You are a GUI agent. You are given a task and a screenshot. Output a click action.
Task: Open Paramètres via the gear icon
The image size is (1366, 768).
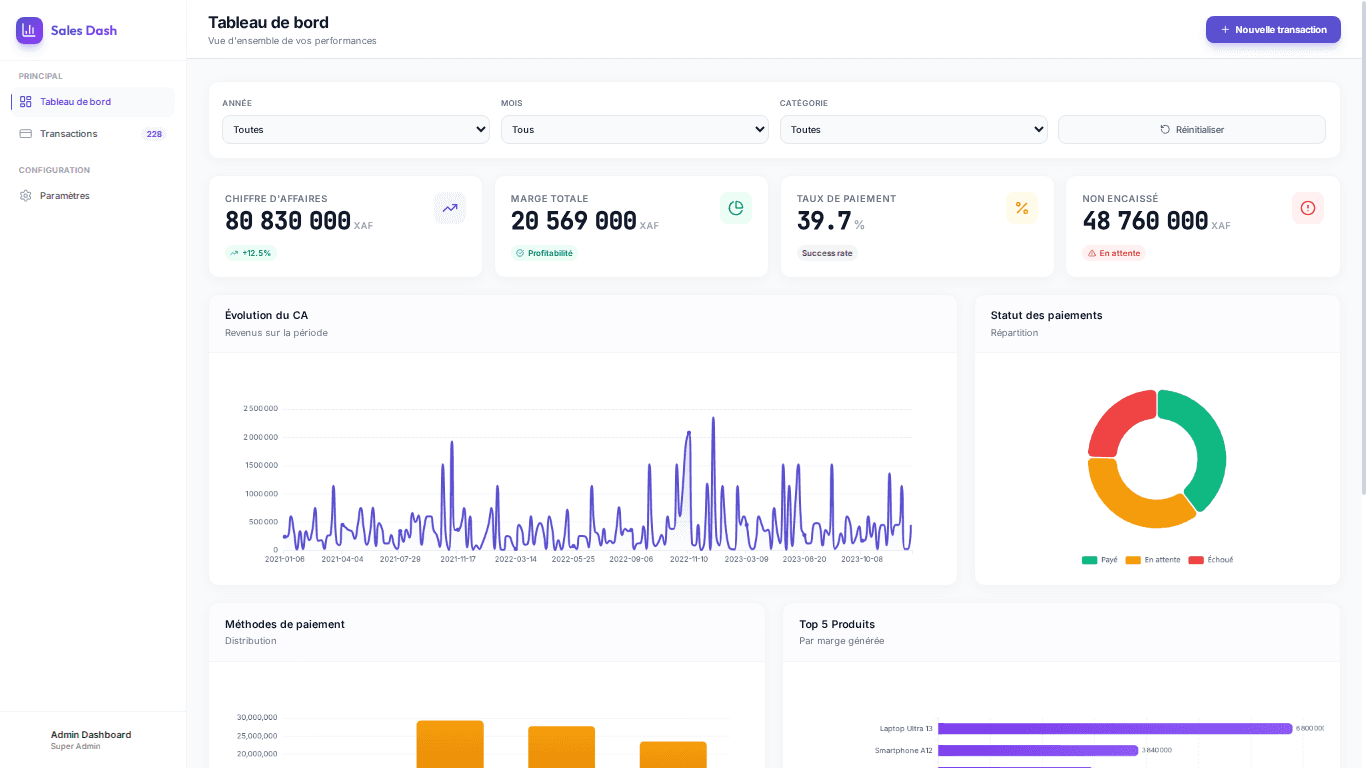point(24,195)
